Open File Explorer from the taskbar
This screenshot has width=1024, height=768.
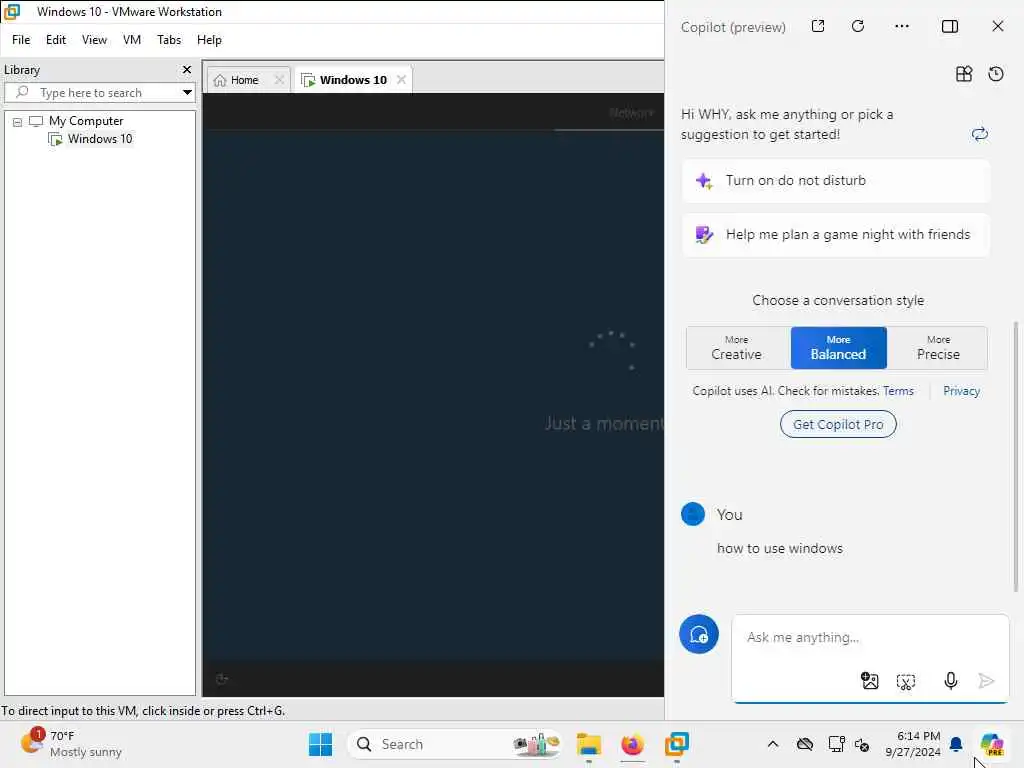point(588,744)
